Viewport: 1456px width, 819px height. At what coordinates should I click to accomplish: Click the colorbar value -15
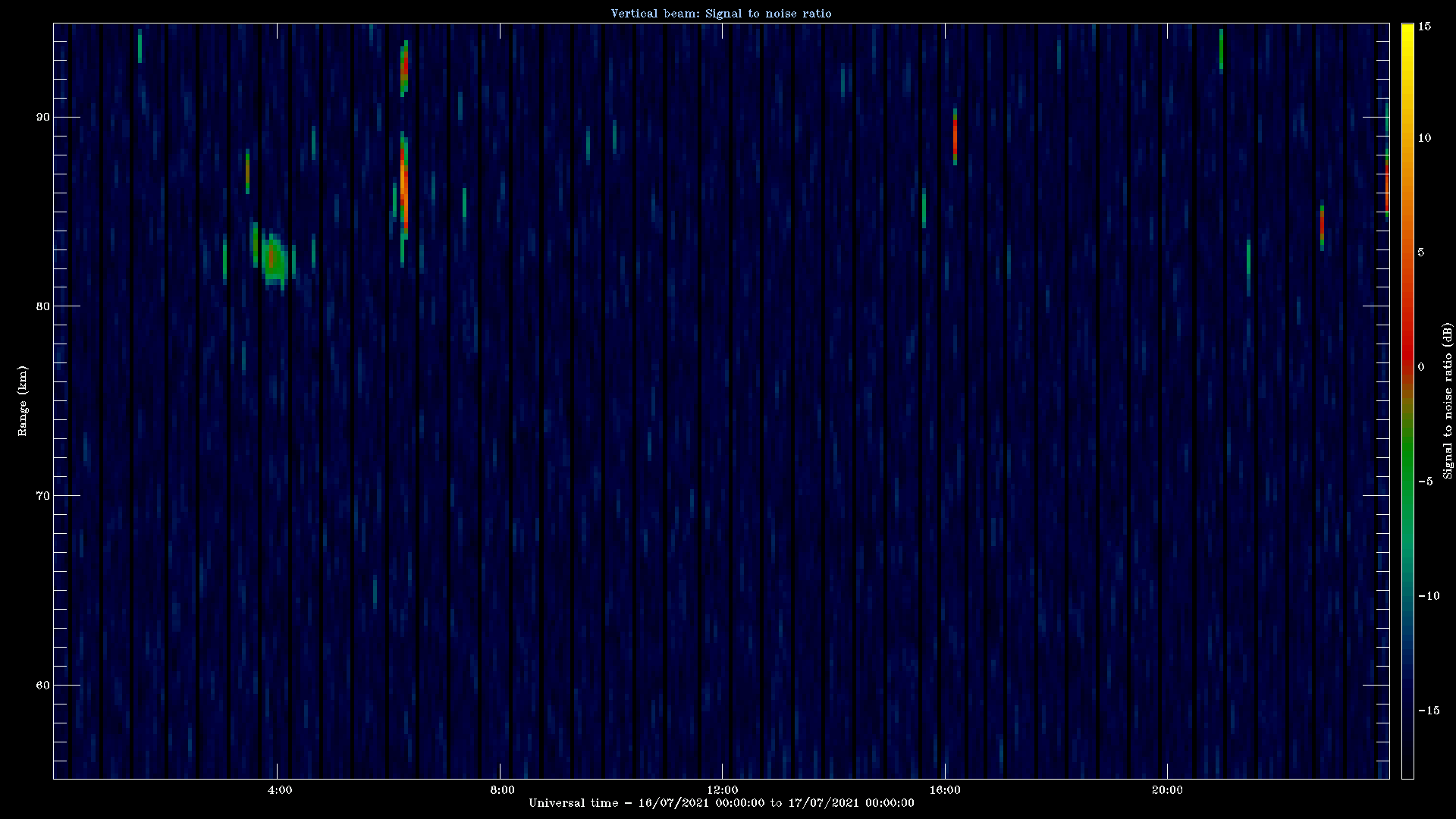[x=1428, y=711]
